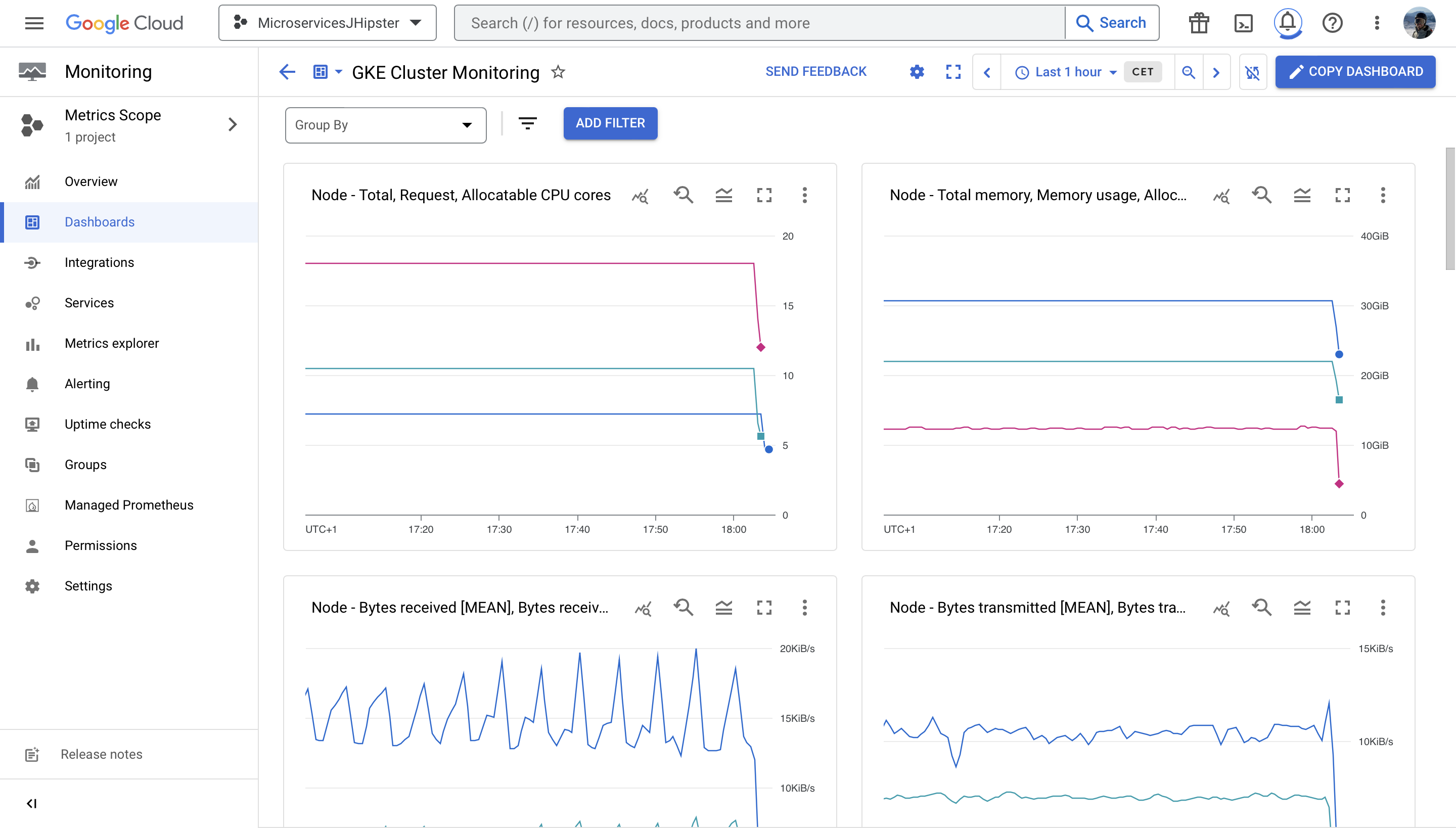
Task: Click the page vertical scrollbar thumb
Action: tap(1450, 209)
